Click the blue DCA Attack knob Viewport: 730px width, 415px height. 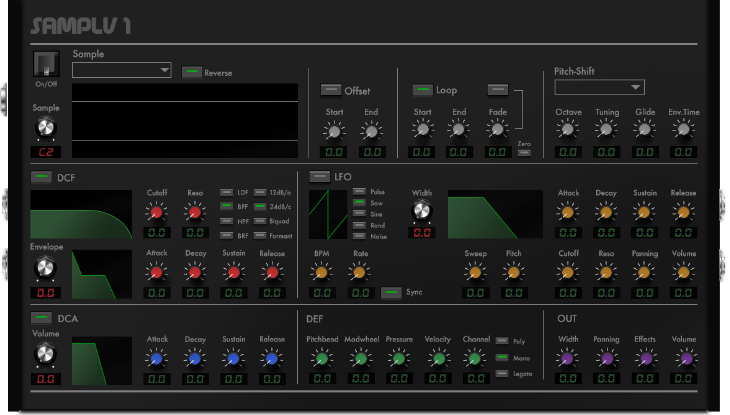[x=156, y=359]
